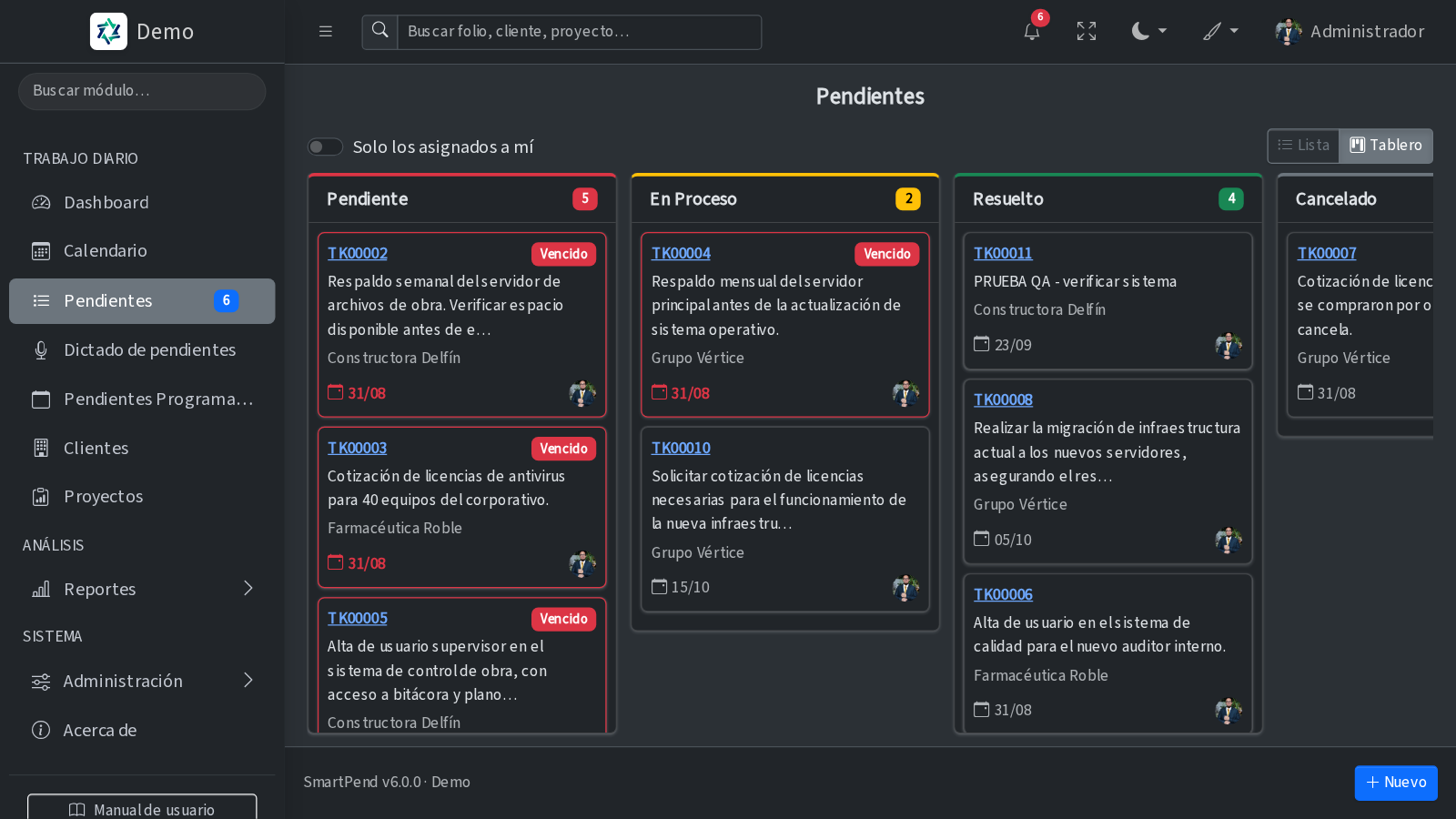The height and width of the screenshot is (819, 1456).
Task: Select the Tablero board view
Action: coord(1386,146)
